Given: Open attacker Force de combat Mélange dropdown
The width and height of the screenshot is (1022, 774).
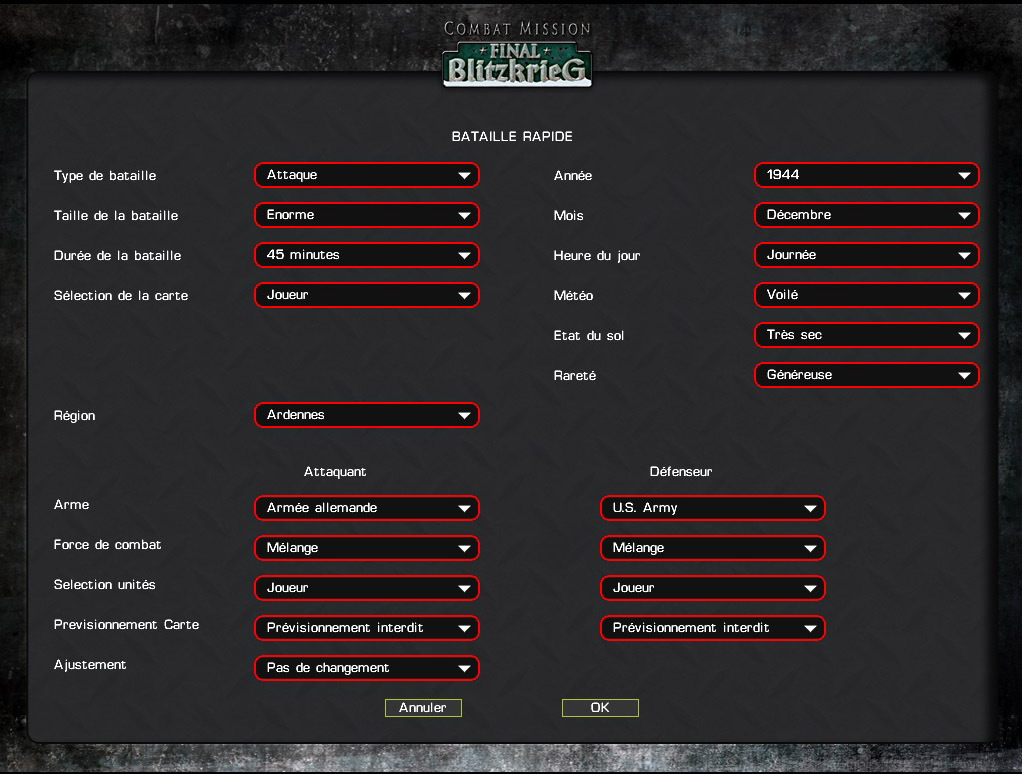Looking at the screenshot, I should coord(367,548).
